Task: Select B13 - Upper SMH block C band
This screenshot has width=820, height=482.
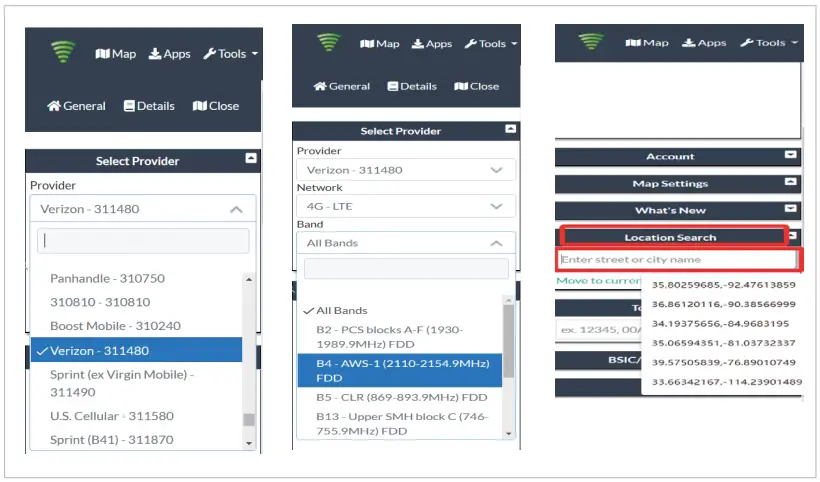Action: click(x=400, y=424)
